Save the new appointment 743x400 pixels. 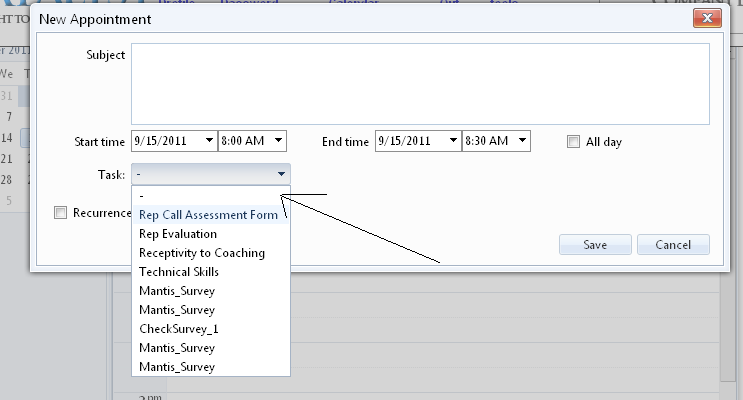pyautogui.click(x=594, y=245)
